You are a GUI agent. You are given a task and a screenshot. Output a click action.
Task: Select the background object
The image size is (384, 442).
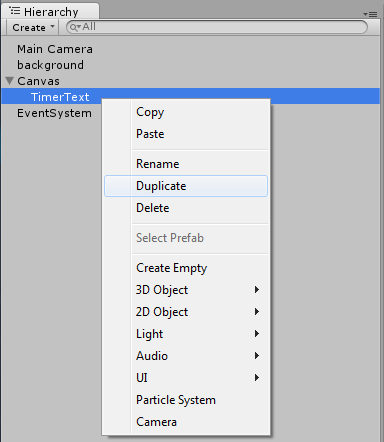click(x=51, y=65)
